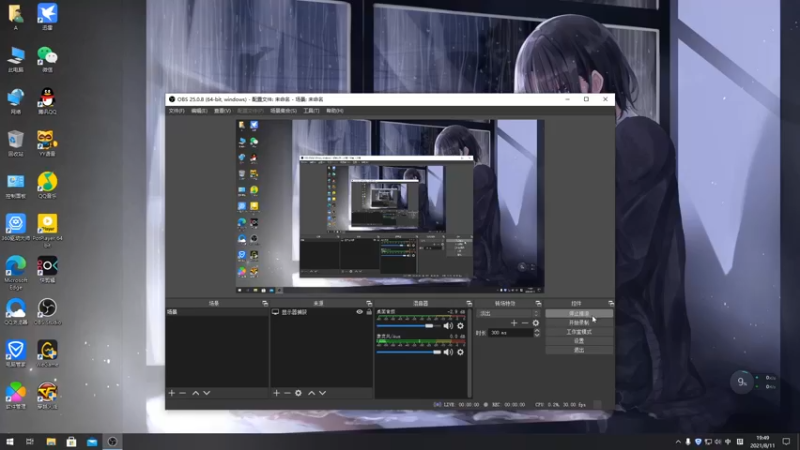Open transition properties gear icon

click(x=536, y=323)
